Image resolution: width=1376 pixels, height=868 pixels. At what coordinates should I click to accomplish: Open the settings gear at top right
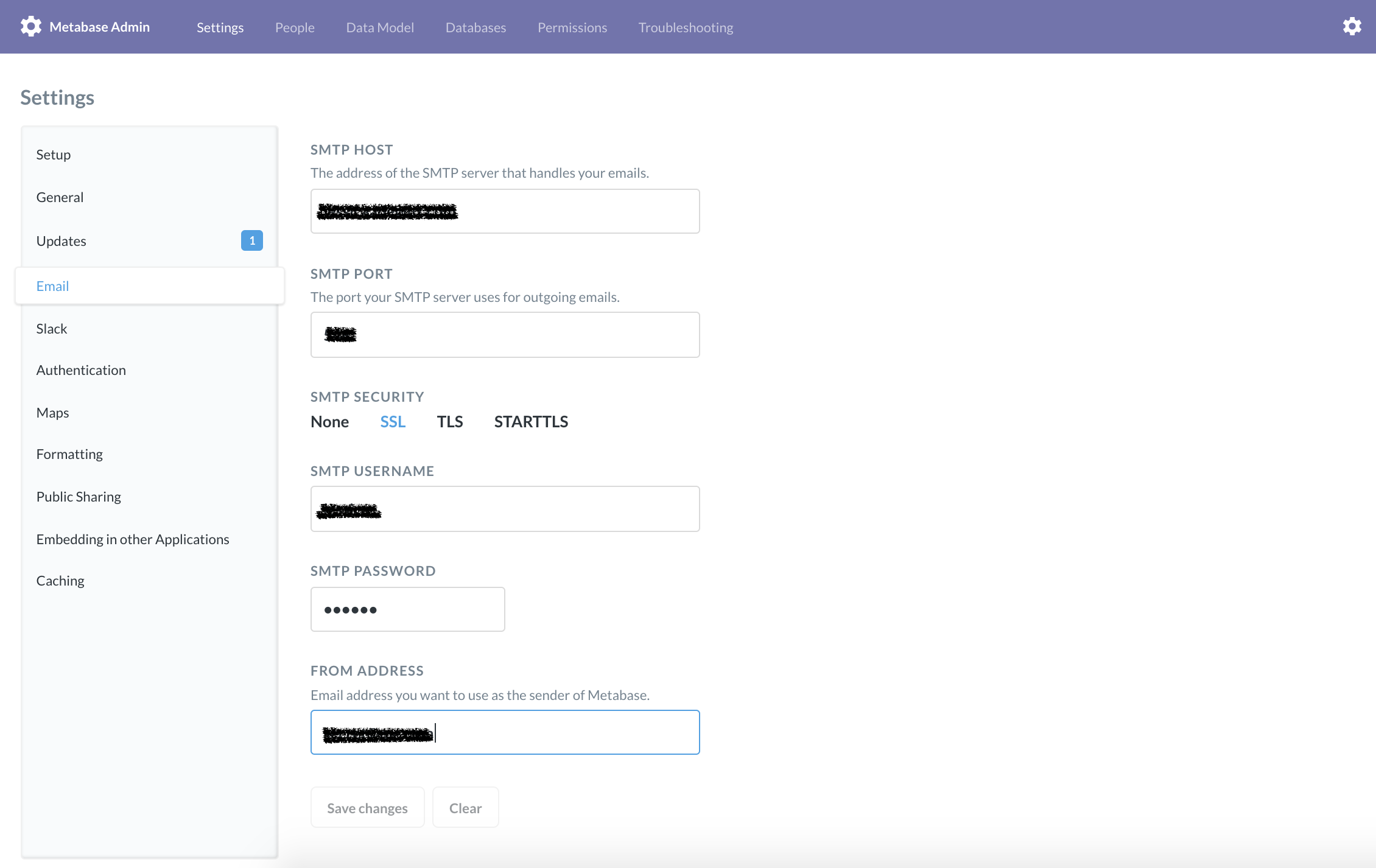click(1352, 26)
